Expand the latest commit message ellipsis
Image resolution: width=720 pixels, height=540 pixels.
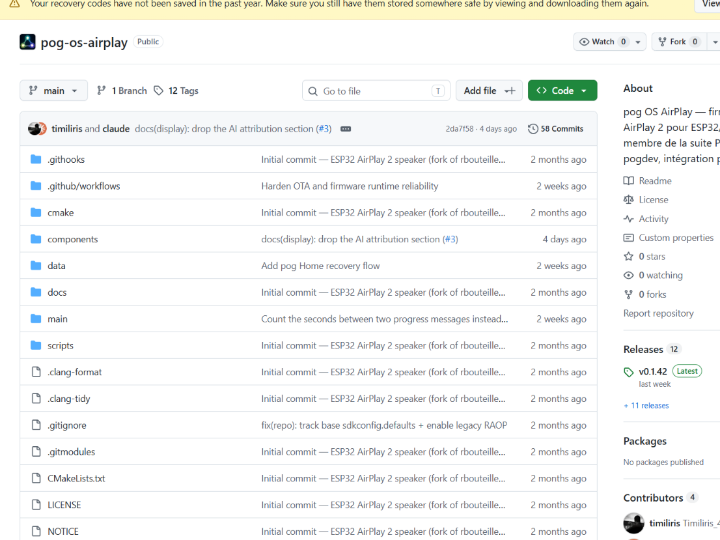(x=346, y=129)
